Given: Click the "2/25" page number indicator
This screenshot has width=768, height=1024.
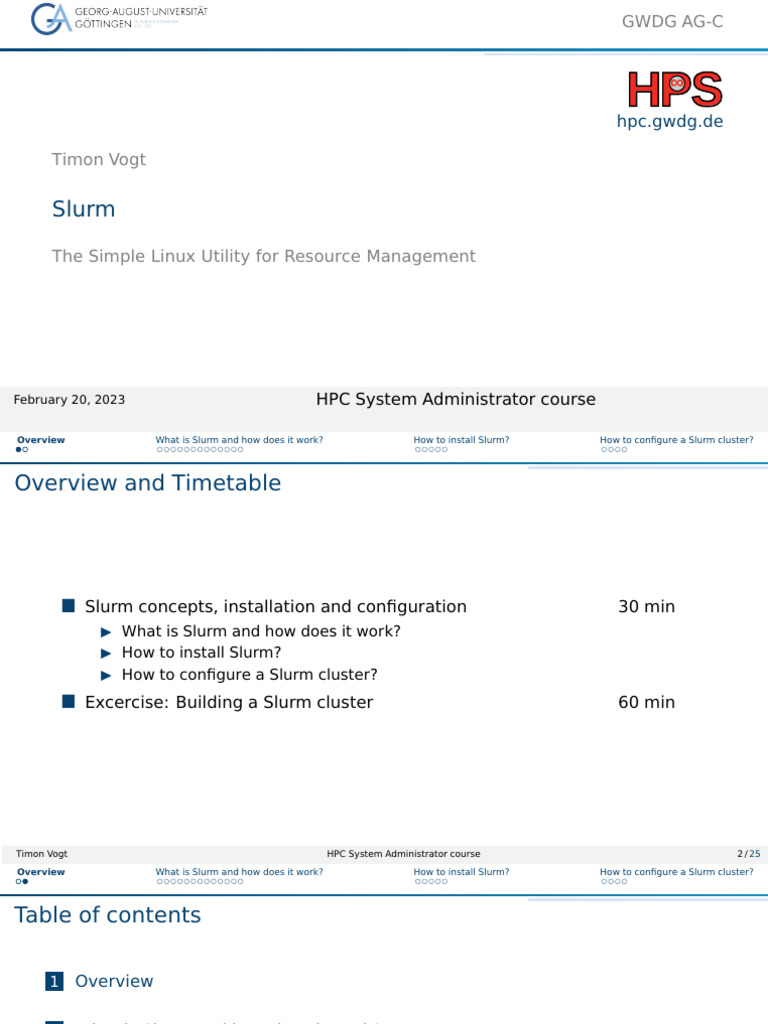Looking at the screenshot, I should point(748,854).
